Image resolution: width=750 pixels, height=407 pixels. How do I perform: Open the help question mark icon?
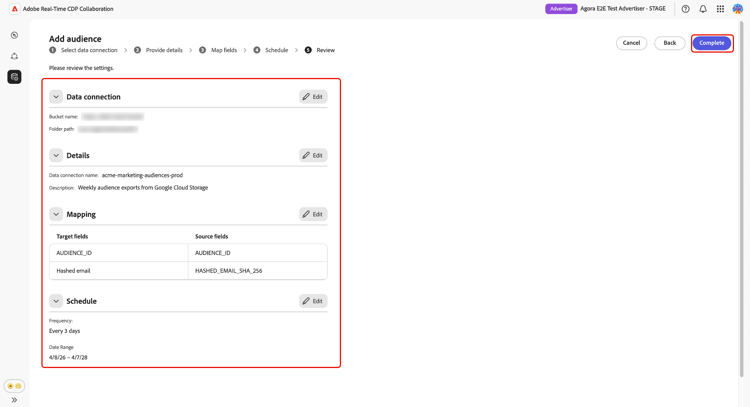click(685, 9)
